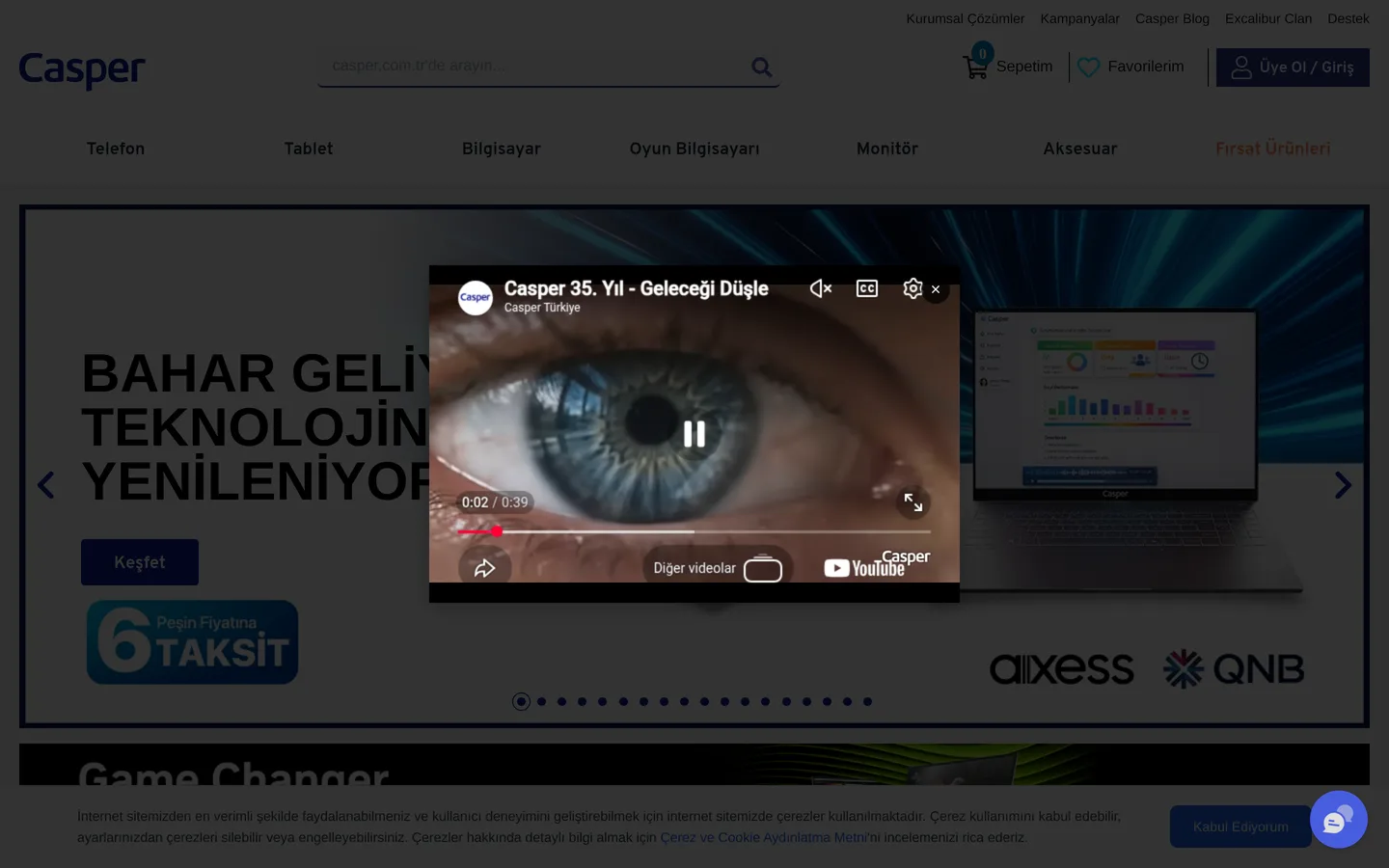Select the first carousel dot
The height and width of the screenshot is (868, 1389).
pos(521,702)
